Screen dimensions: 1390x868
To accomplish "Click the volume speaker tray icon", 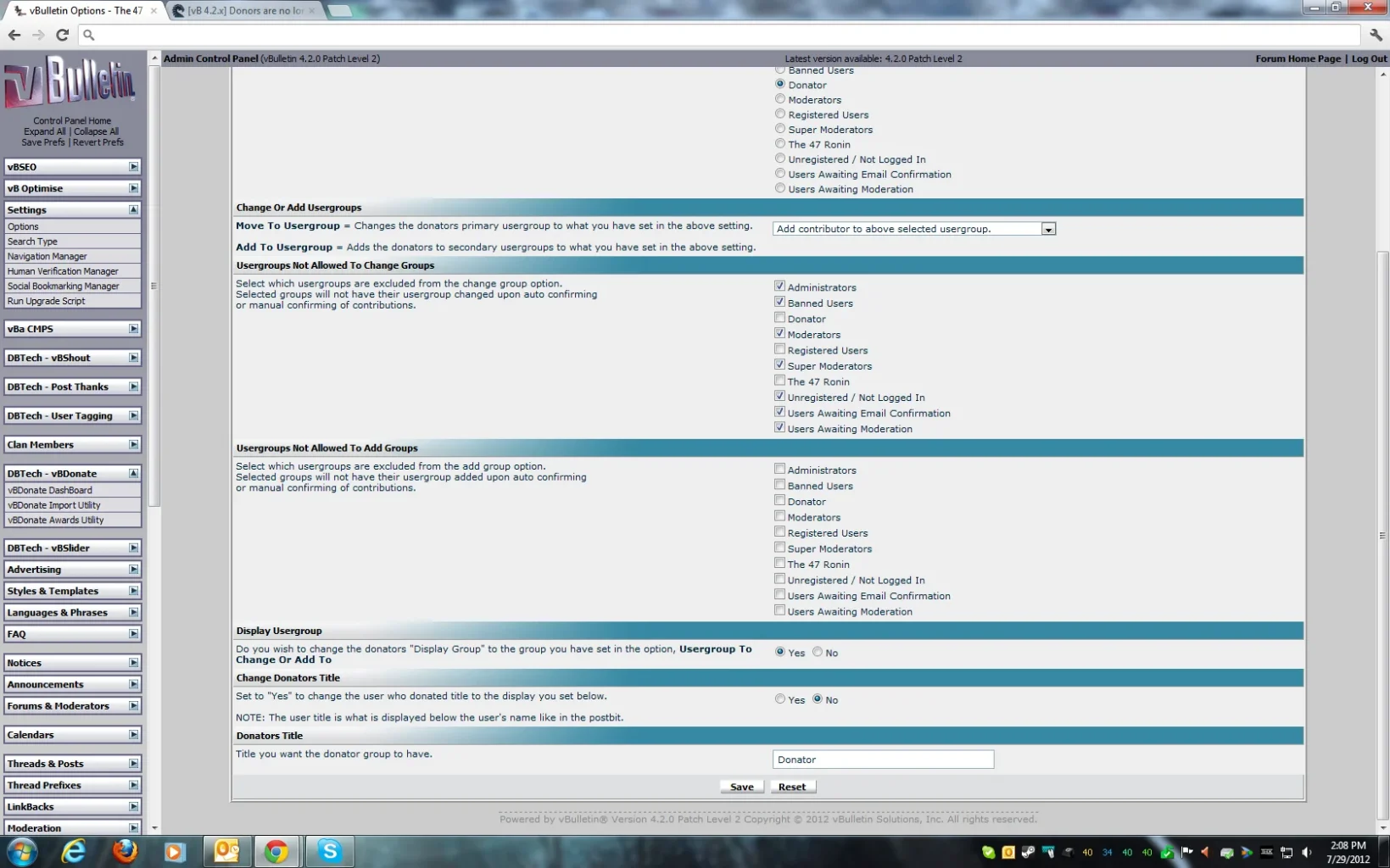I will [1307, 852].
